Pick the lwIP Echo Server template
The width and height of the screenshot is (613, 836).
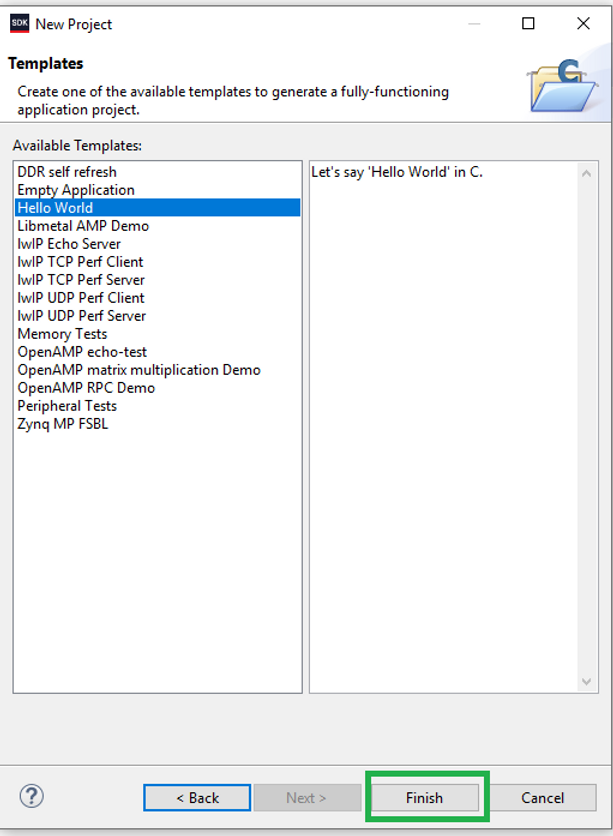(x=69, y=244)
